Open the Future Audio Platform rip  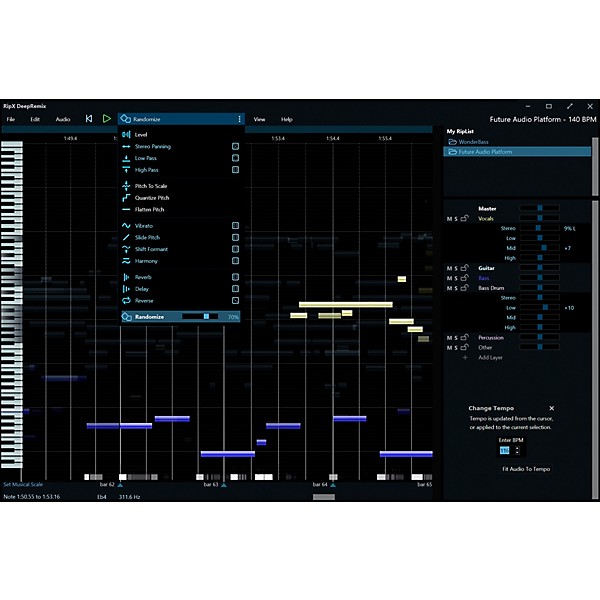[486, 152]
